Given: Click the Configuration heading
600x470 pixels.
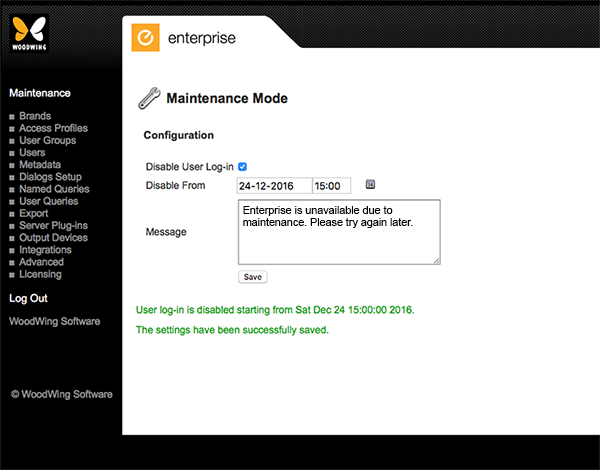Looking at the screenshot, I should point(179,135).
